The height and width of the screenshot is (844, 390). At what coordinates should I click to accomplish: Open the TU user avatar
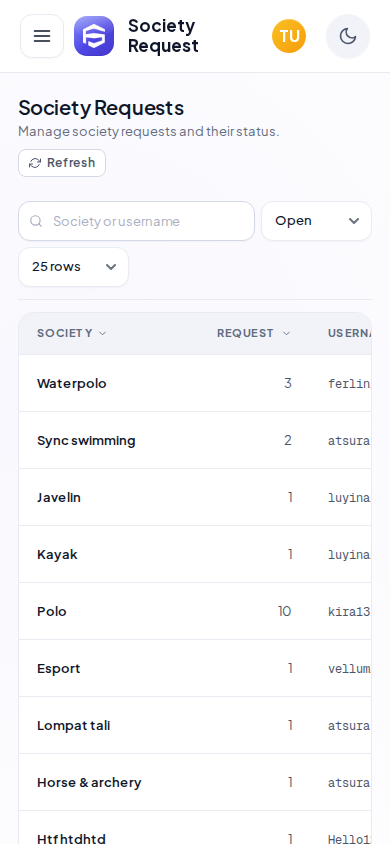tap(289, 36)
